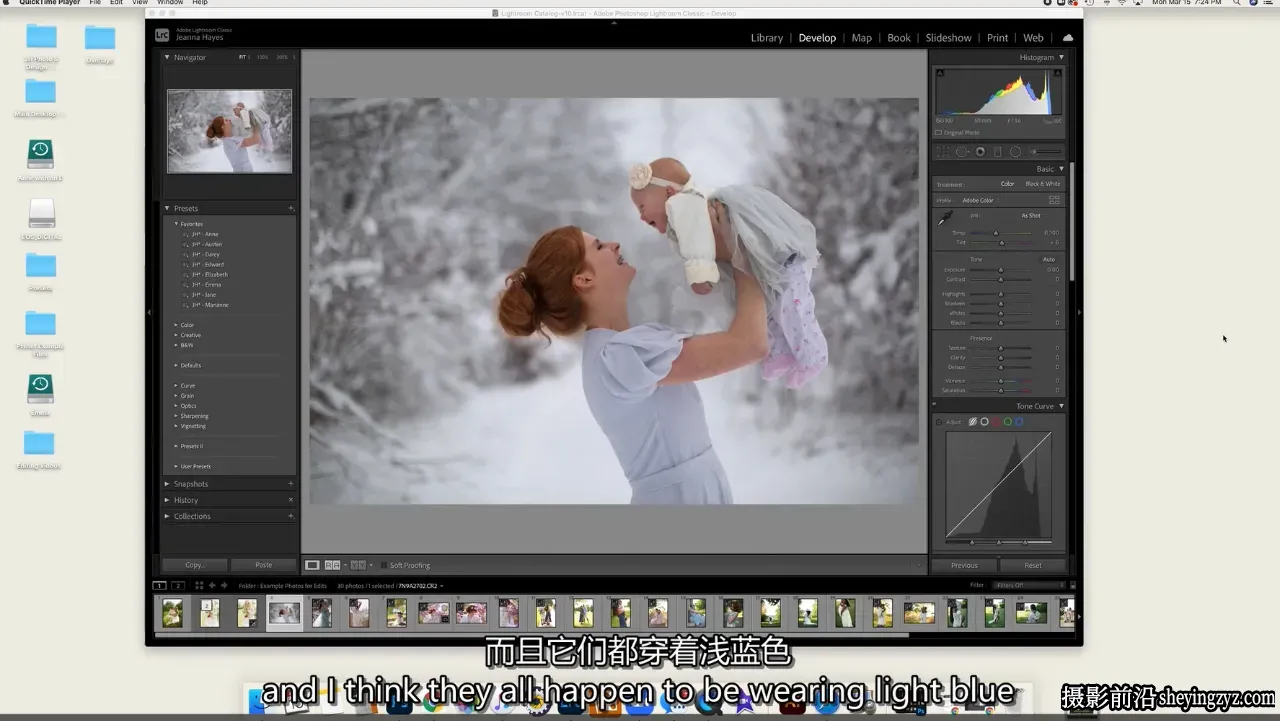
Task: Toggle the highlight clipping indicator in histogram
Action: [x=1057, y=73]
